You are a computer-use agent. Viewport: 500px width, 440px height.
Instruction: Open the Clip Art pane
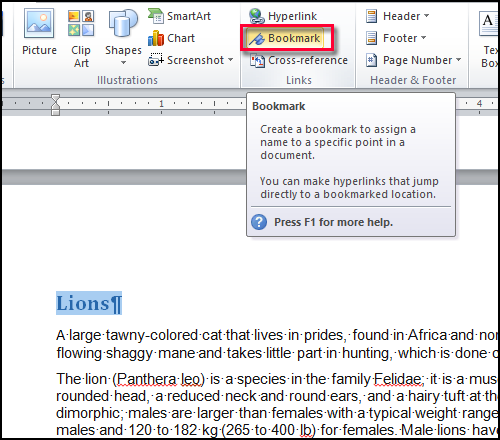[x=81, y=38]
